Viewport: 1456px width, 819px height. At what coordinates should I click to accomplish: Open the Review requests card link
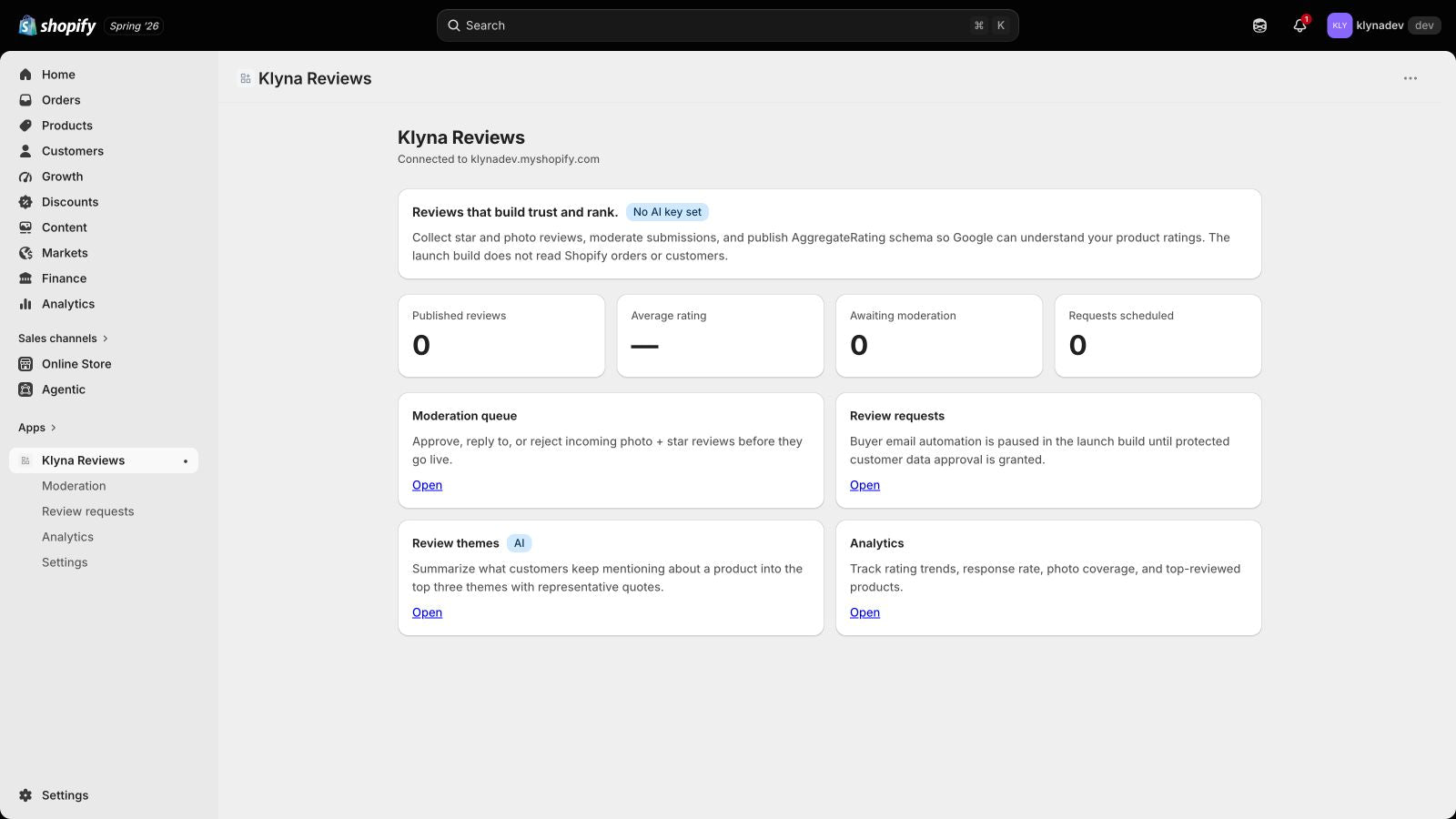(x=864, y=485)
